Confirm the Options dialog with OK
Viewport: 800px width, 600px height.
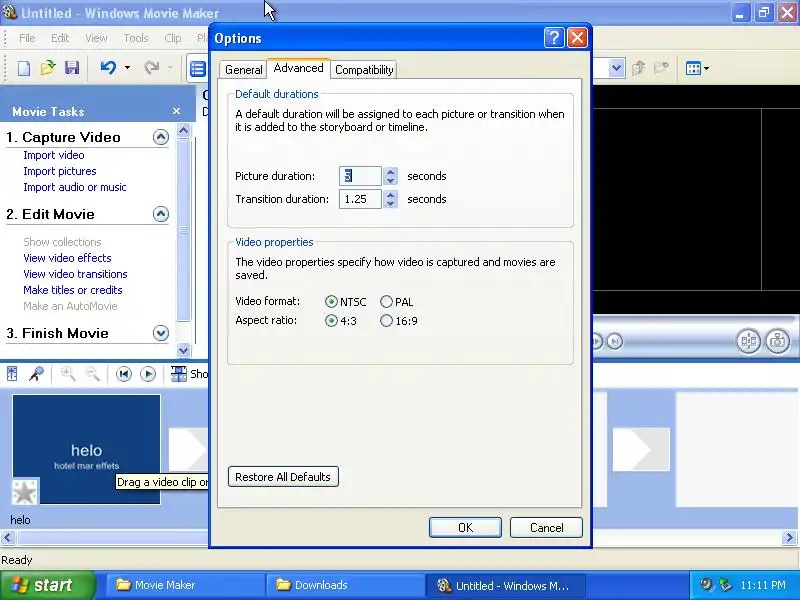465,528
